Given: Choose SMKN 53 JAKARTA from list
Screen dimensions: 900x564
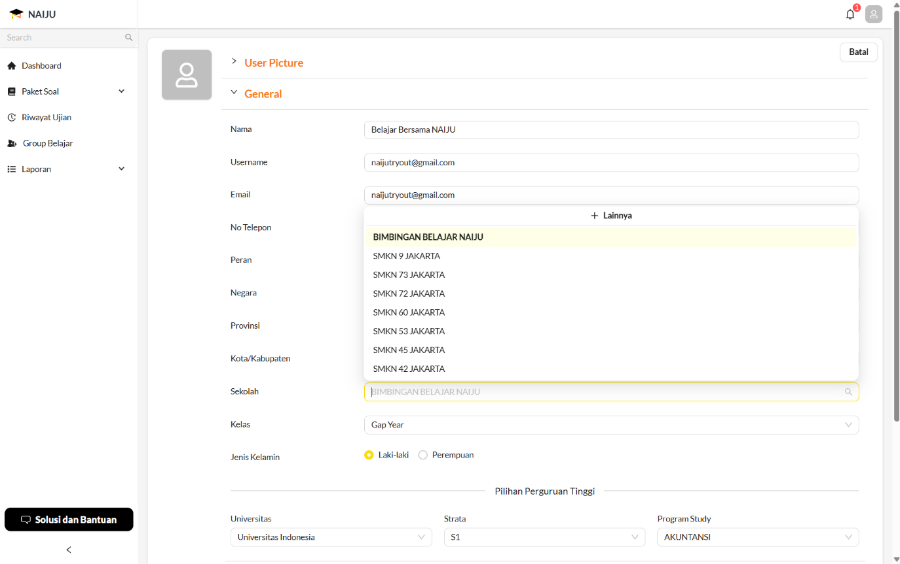Looking at the screenshot, I should (x=611, y=331).
